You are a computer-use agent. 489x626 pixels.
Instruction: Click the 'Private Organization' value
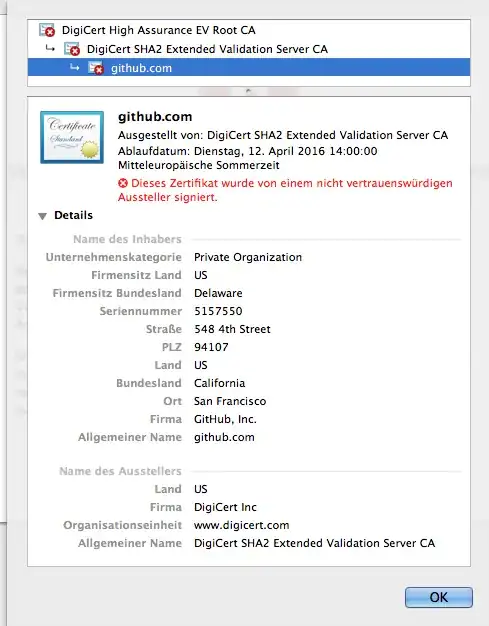point(248,257)
